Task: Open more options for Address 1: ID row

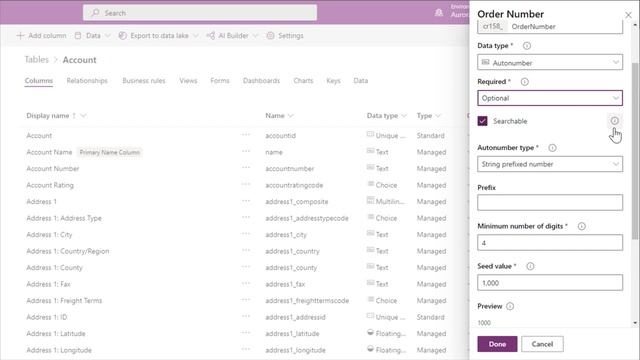Action: click(245, 316)
